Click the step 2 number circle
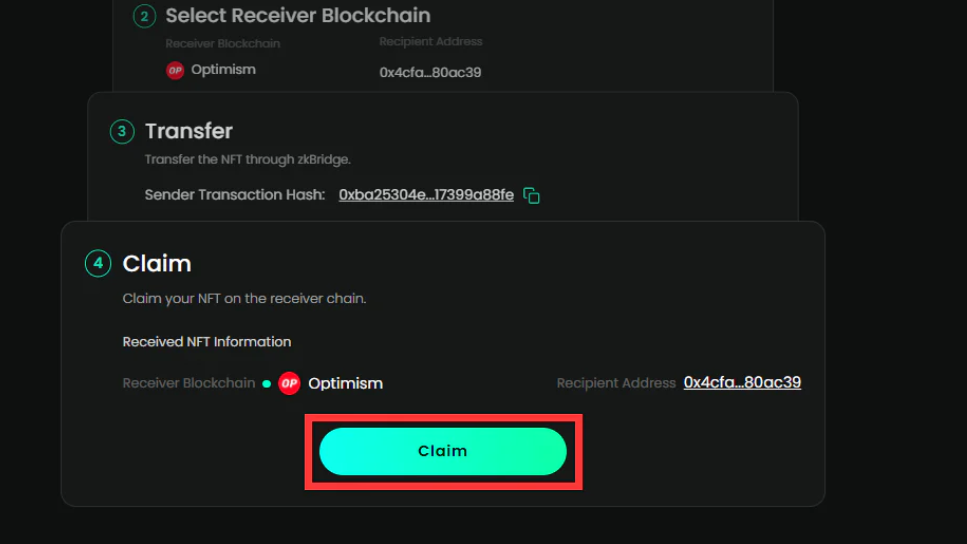Screen dimensions: 967x544 [144, 16]
